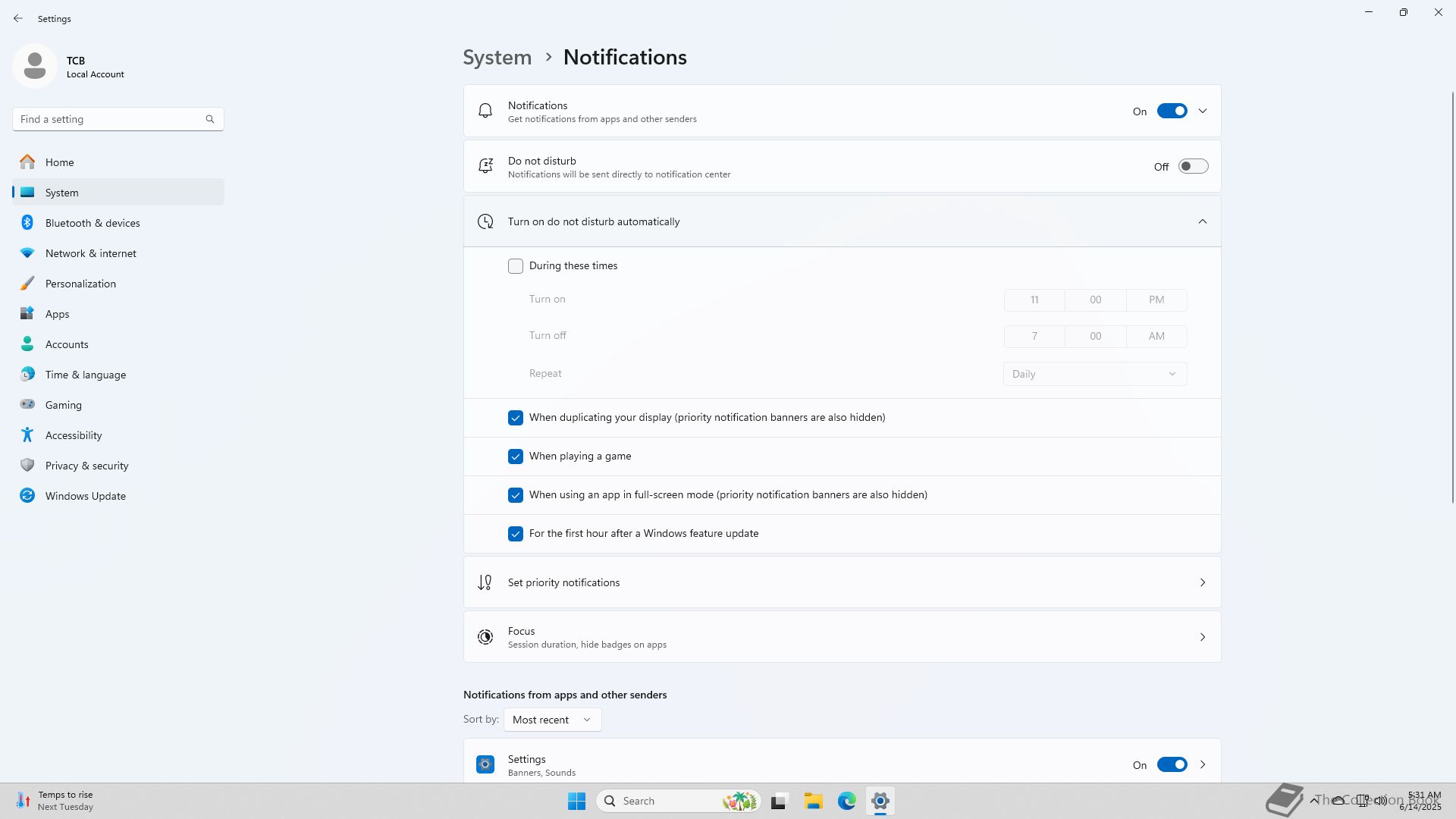1456x819 pixels.
Task: Turn off the Notifications toggle switch
Action: pyautogui.click(x=1172, y=111)
